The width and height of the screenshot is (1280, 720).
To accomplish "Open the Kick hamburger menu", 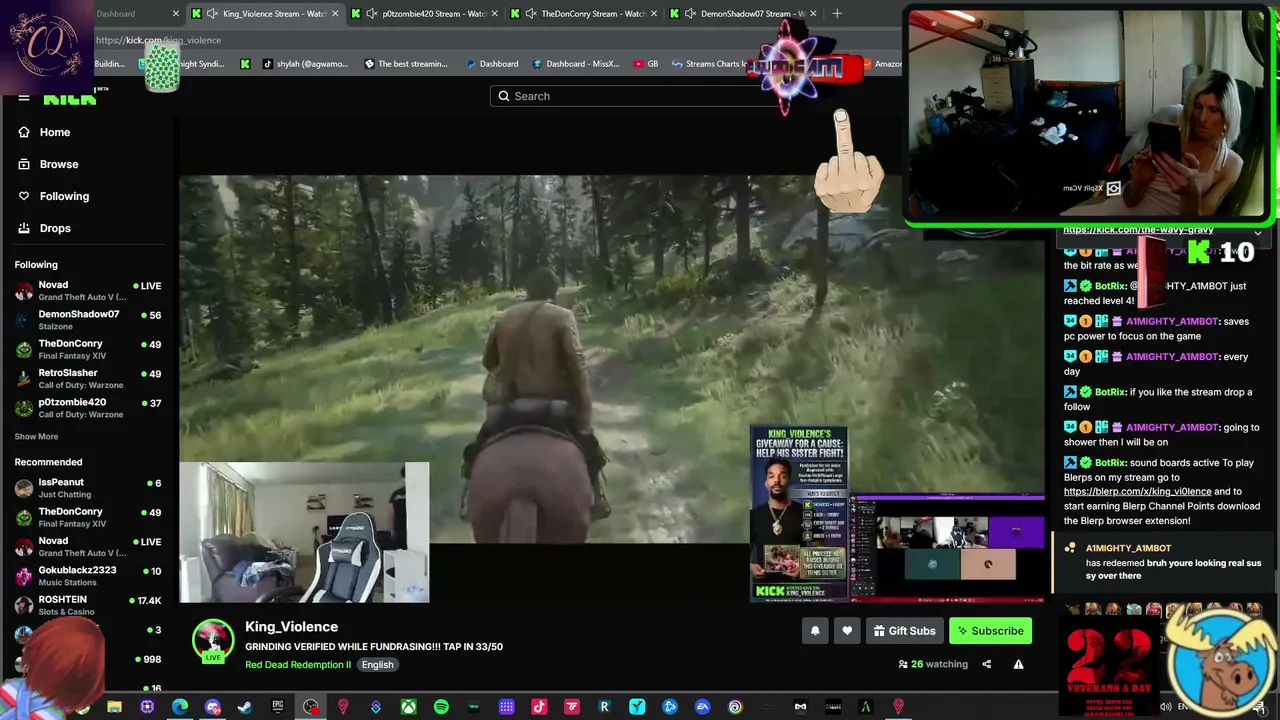I will pos(24,98).
